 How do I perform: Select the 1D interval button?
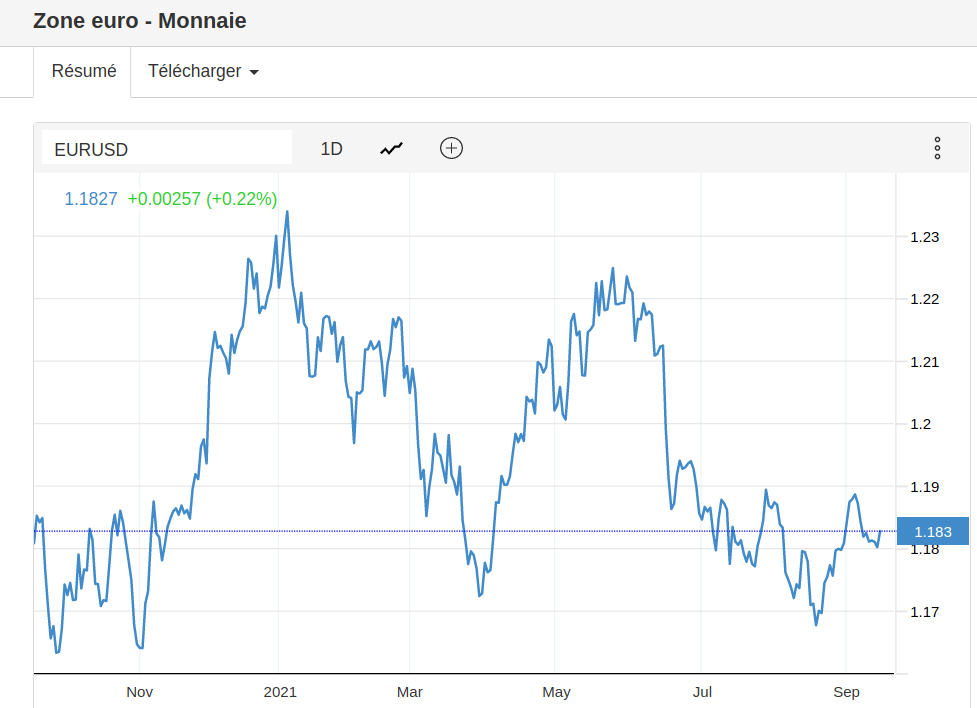pyautogui.click(x=331, y=149)
